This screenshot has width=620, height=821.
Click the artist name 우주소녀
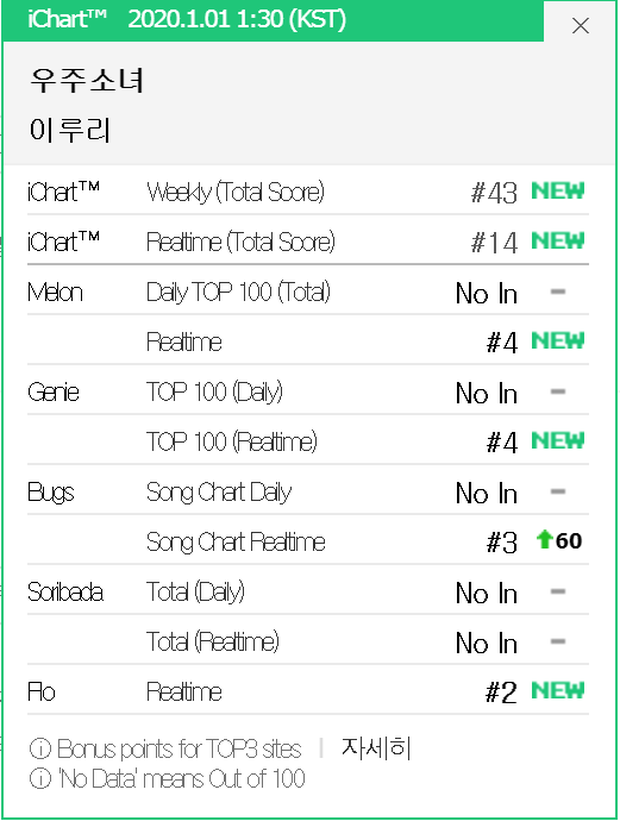pos(86,81)
